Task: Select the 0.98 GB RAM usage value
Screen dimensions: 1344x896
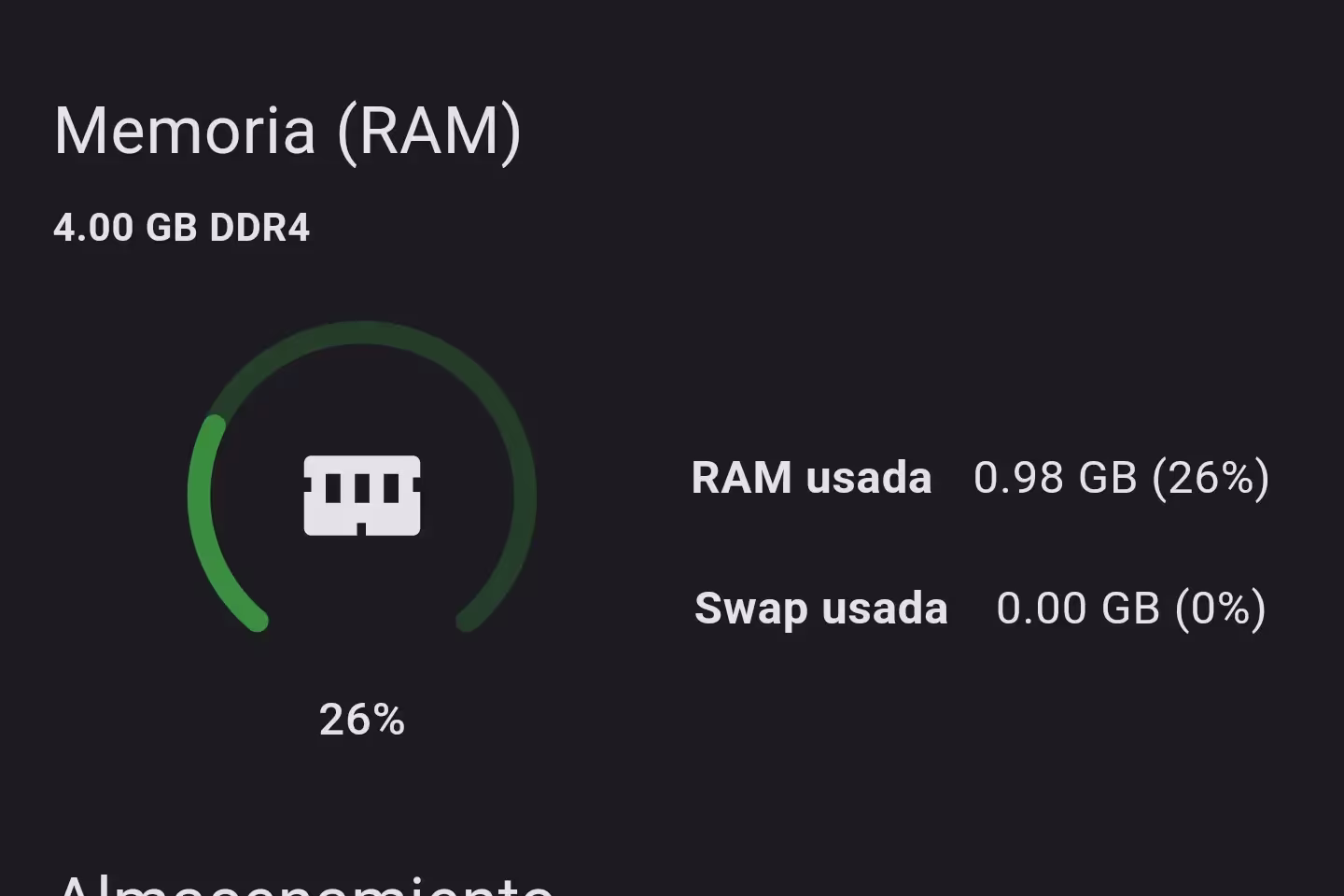Action: coord(1056,477)
